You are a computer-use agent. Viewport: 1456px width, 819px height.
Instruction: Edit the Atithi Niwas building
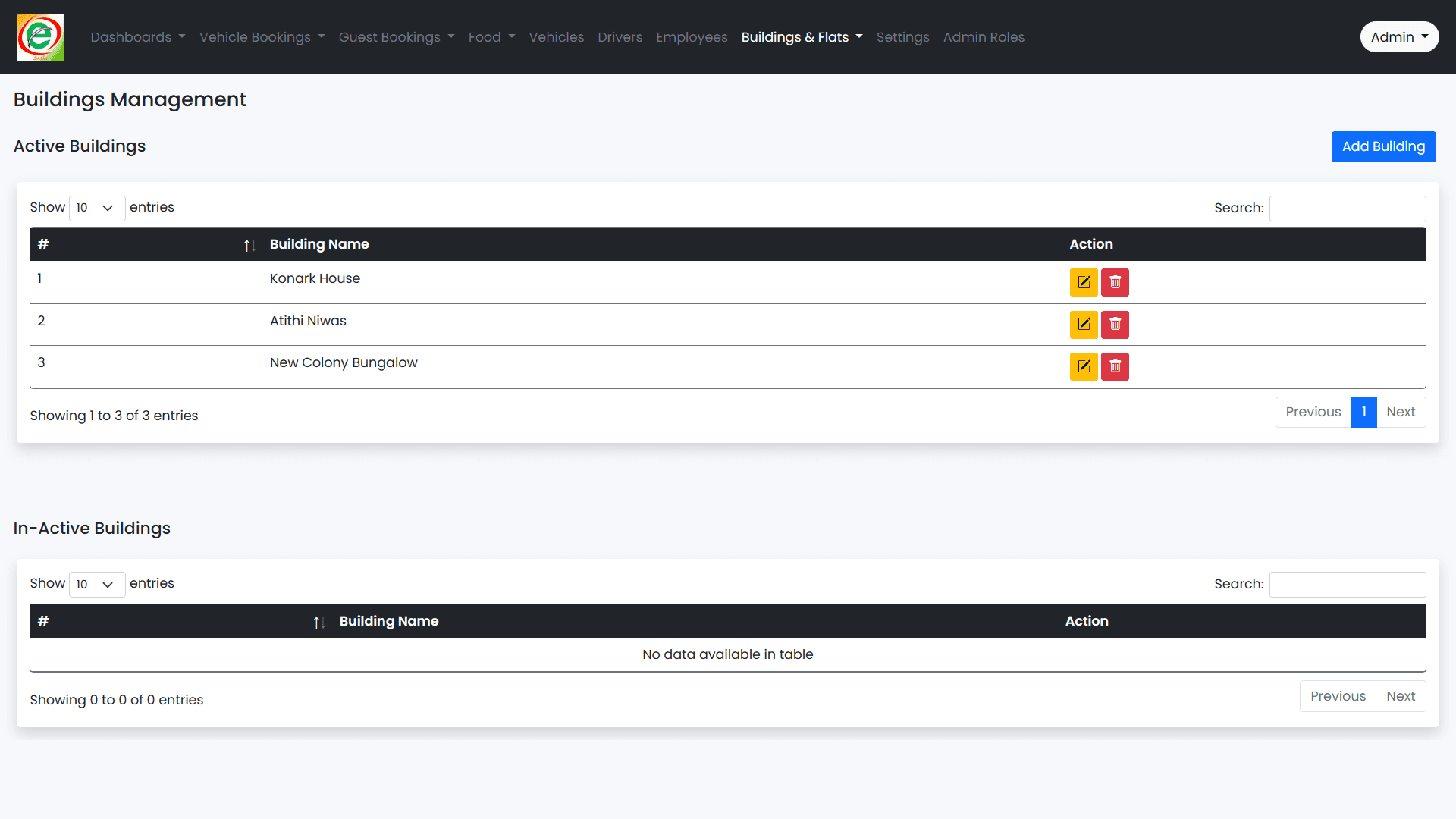(1084, 325)
